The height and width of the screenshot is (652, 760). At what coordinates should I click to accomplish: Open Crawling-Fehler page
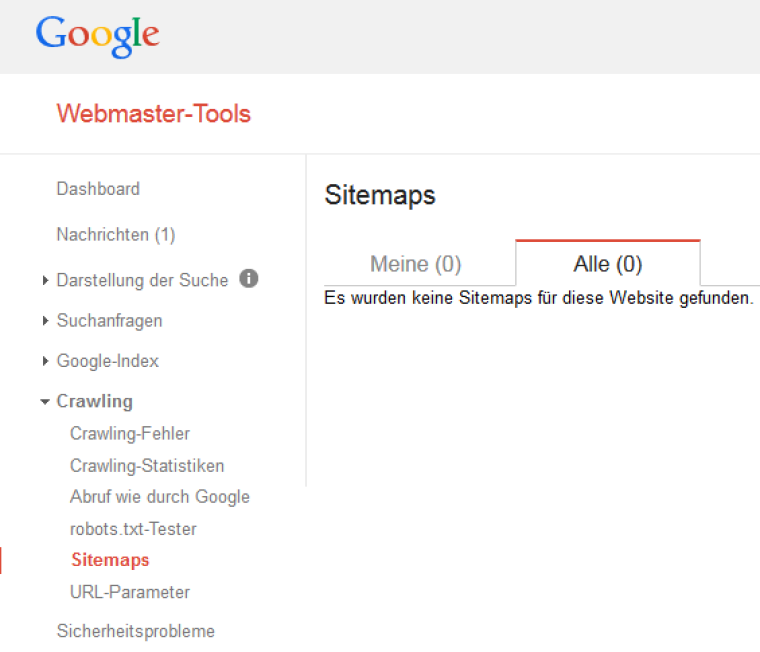(x=130, y=433)
